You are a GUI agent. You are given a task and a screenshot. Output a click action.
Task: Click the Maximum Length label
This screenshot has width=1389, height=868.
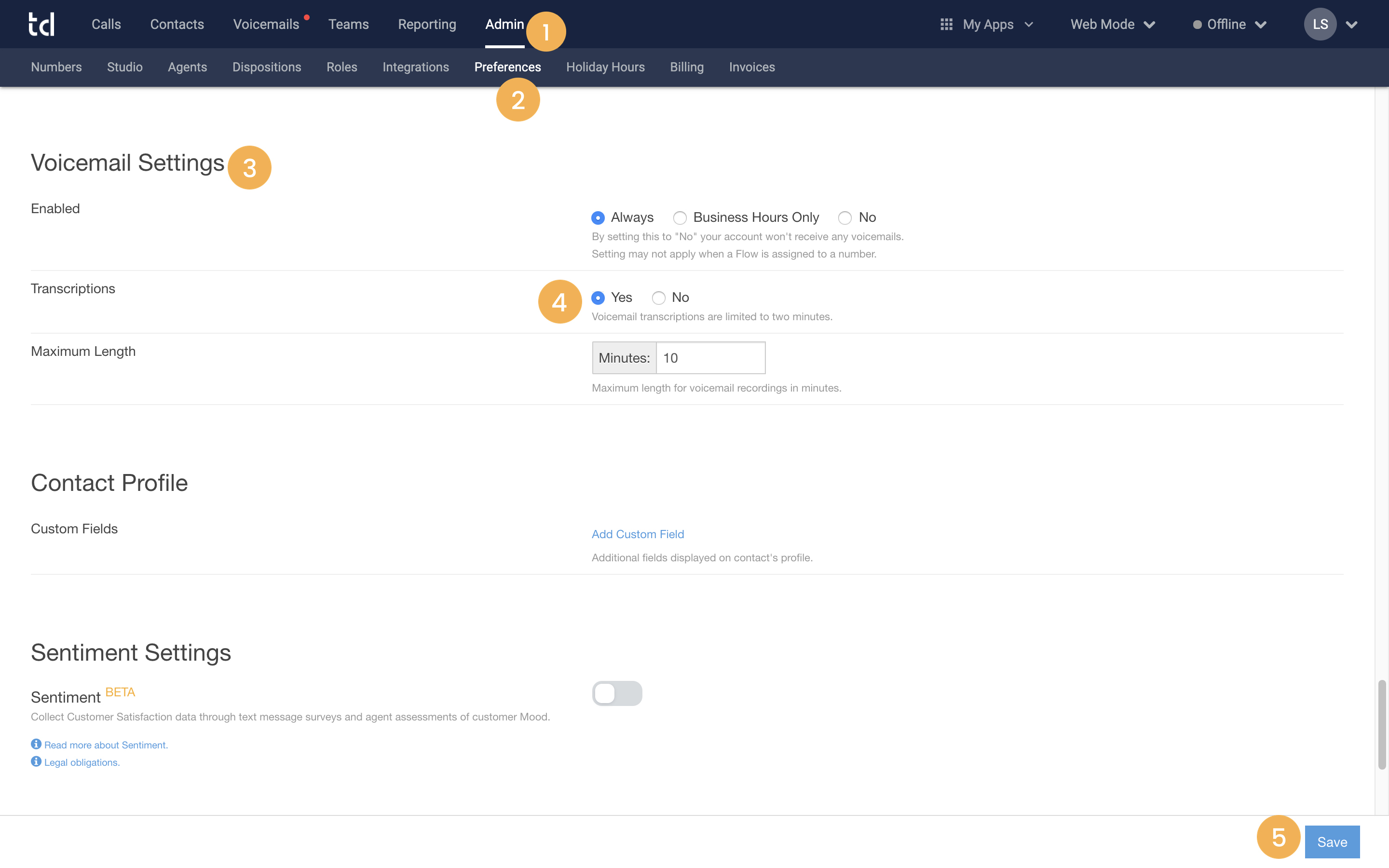[x=83, y=352]
